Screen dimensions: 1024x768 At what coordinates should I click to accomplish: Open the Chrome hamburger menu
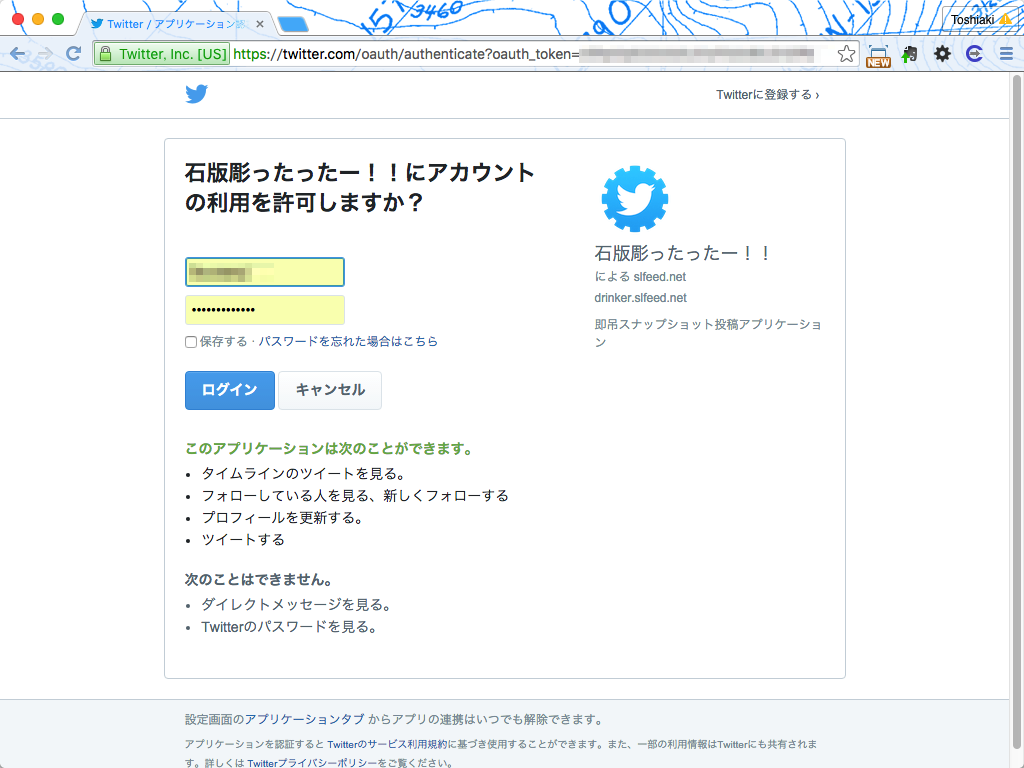1006,54
